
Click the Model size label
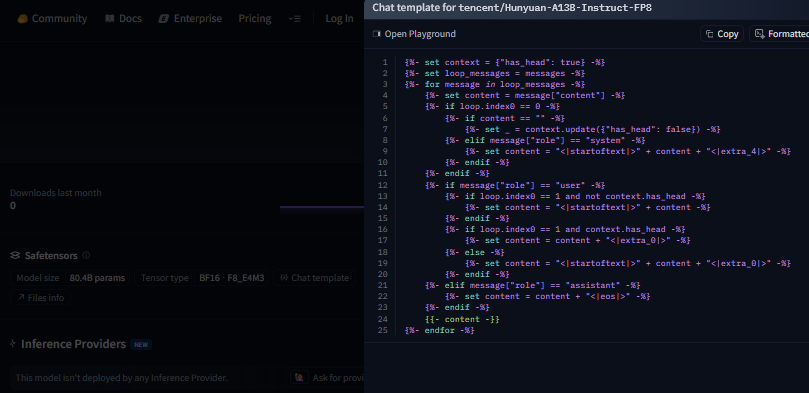coord(38,278)
